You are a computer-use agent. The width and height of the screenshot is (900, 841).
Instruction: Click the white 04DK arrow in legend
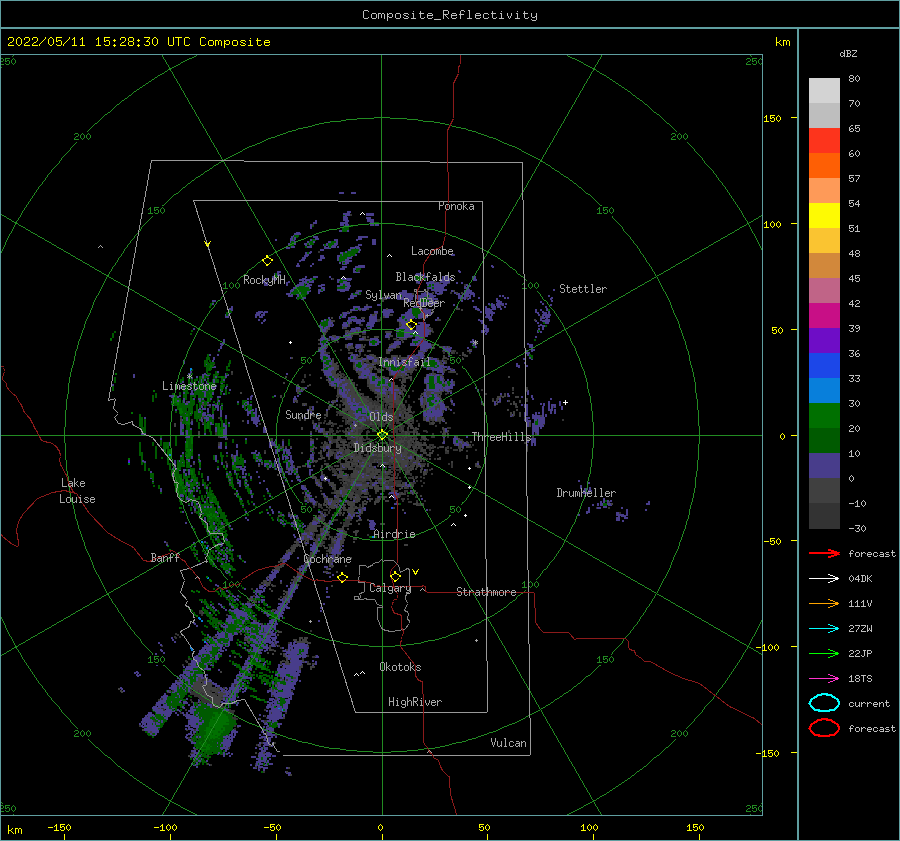point(824,578)
